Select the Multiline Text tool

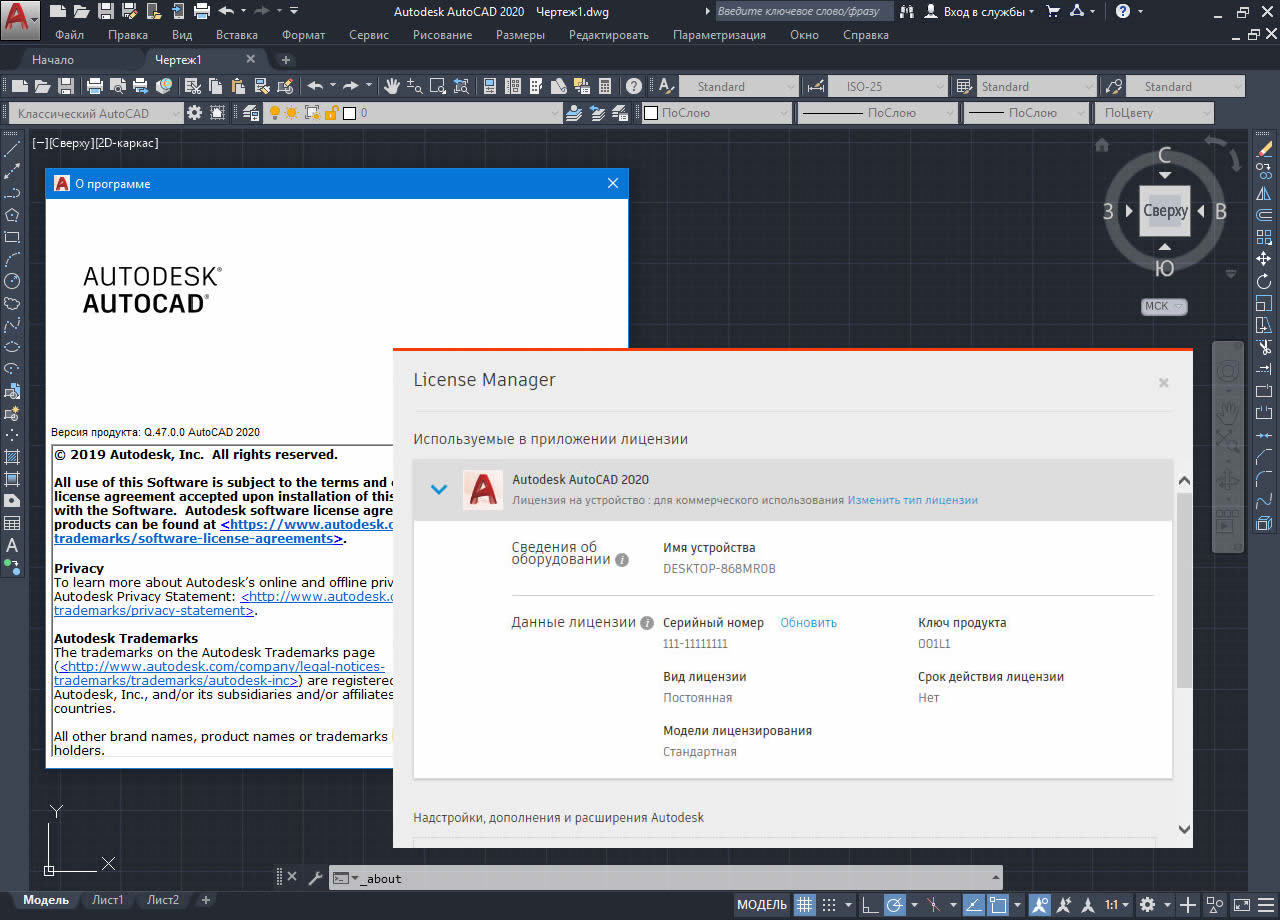(x=12, y=546)
